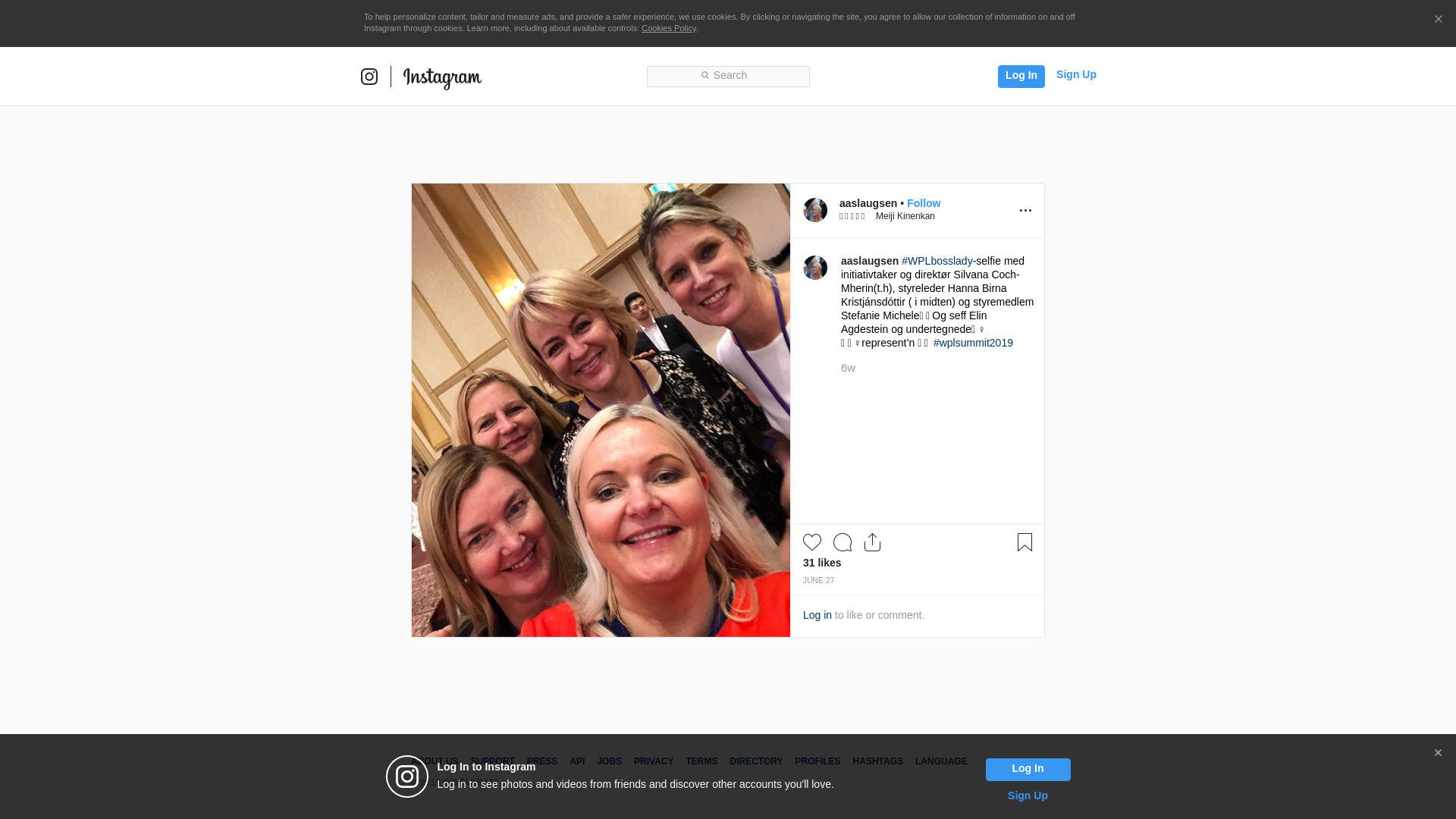Open the PRESS footer link
The width and height of the screenshot is (1456, 819).
541,761
